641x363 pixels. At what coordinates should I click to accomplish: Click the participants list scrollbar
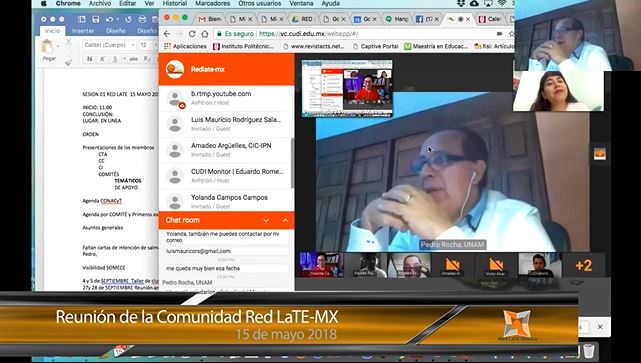click(292, 163)
